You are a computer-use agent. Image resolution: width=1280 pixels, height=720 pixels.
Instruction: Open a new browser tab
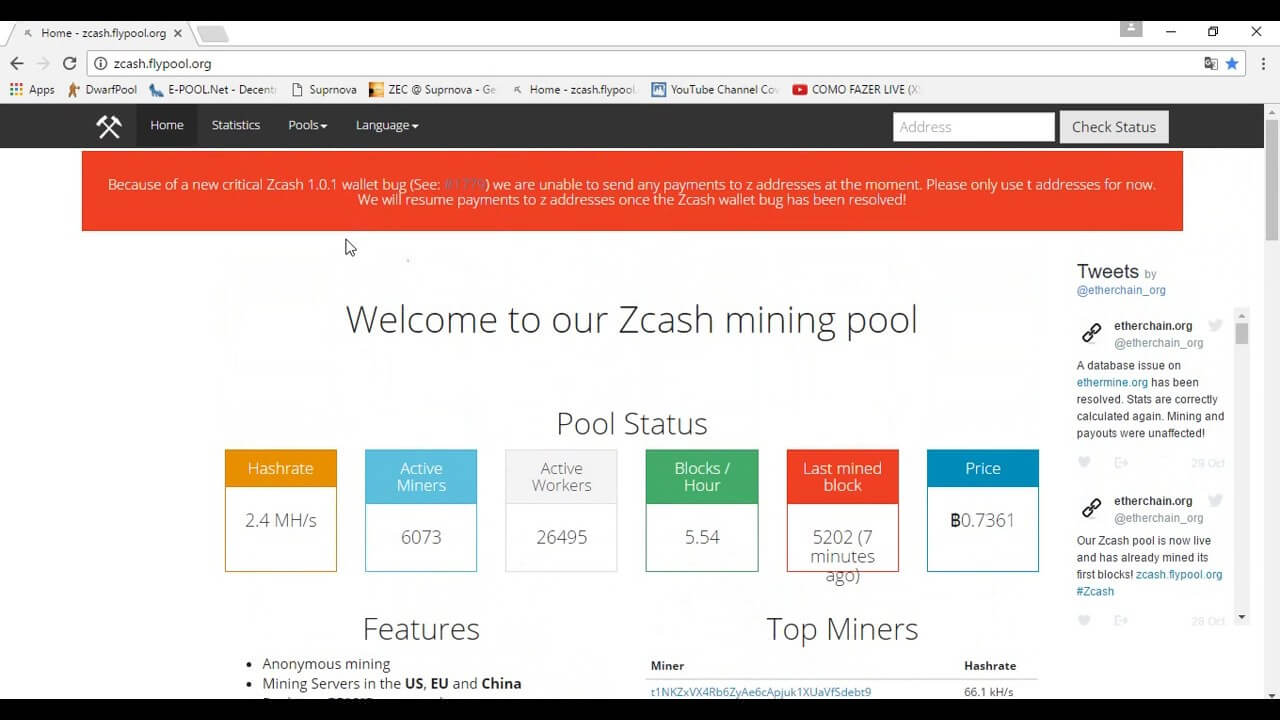(212, 34)
